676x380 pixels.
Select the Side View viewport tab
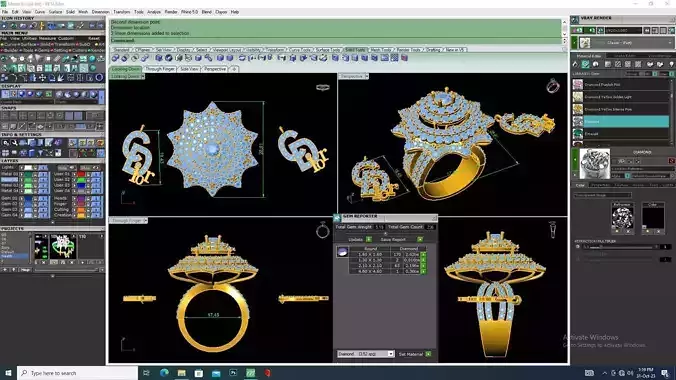coord(189,69)
